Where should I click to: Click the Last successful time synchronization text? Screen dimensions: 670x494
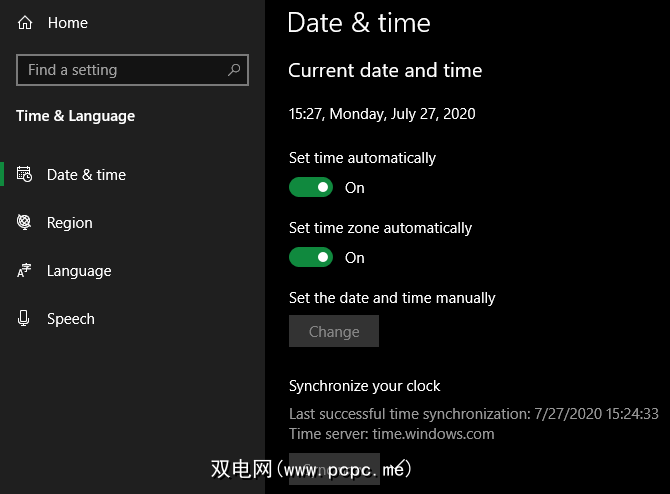(473, 414)
